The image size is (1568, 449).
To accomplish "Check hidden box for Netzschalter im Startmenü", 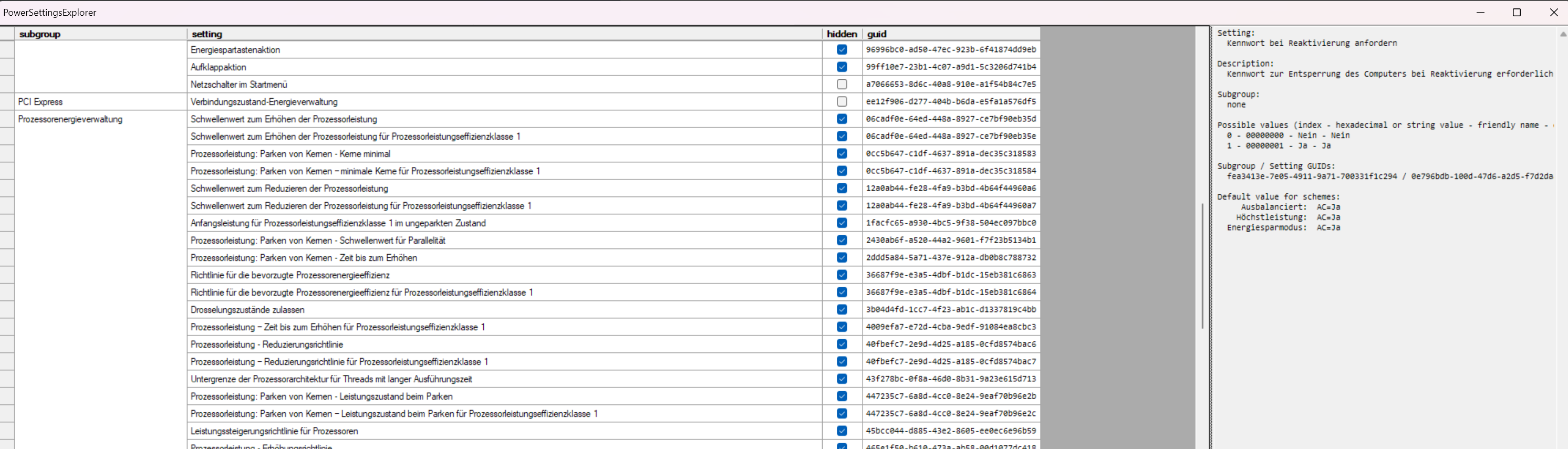I will point(842,84).
